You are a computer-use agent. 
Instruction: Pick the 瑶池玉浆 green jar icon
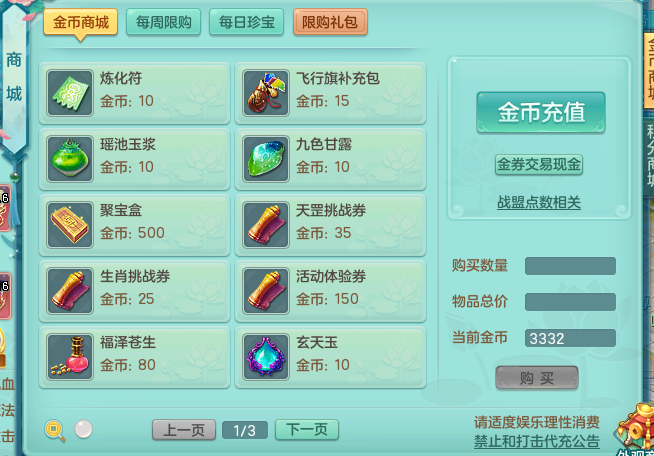(x=70, y=159)
